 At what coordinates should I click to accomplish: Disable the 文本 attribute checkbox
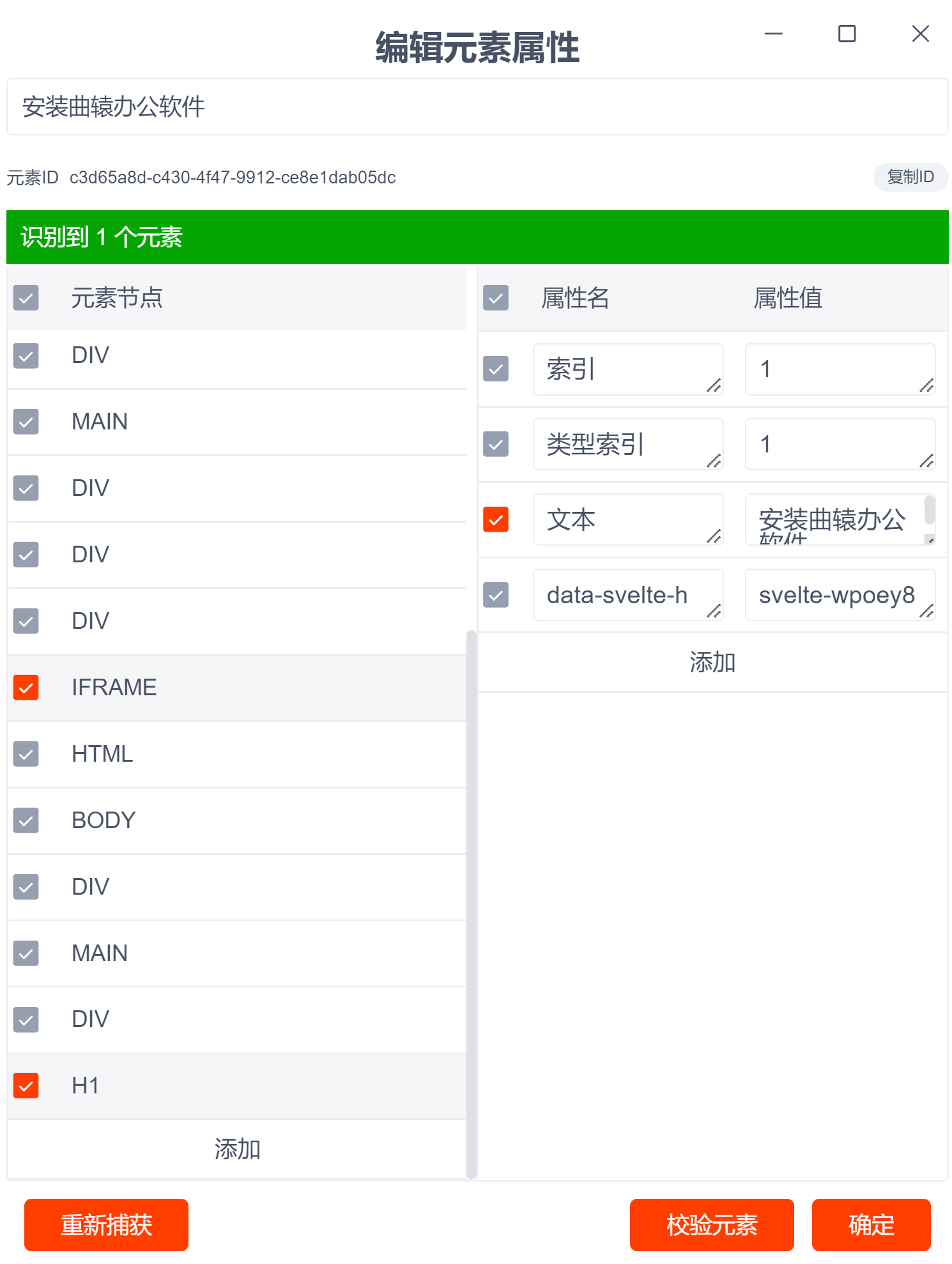coord(496,520)
